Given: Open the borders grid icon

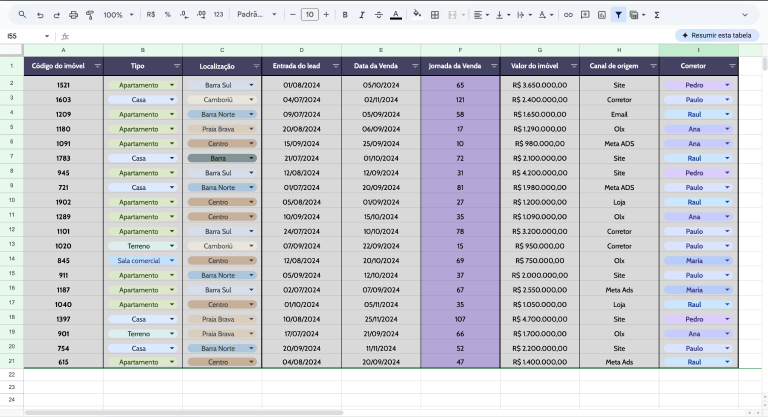Looking at the screenshot, I should click(x=434, y=15).
